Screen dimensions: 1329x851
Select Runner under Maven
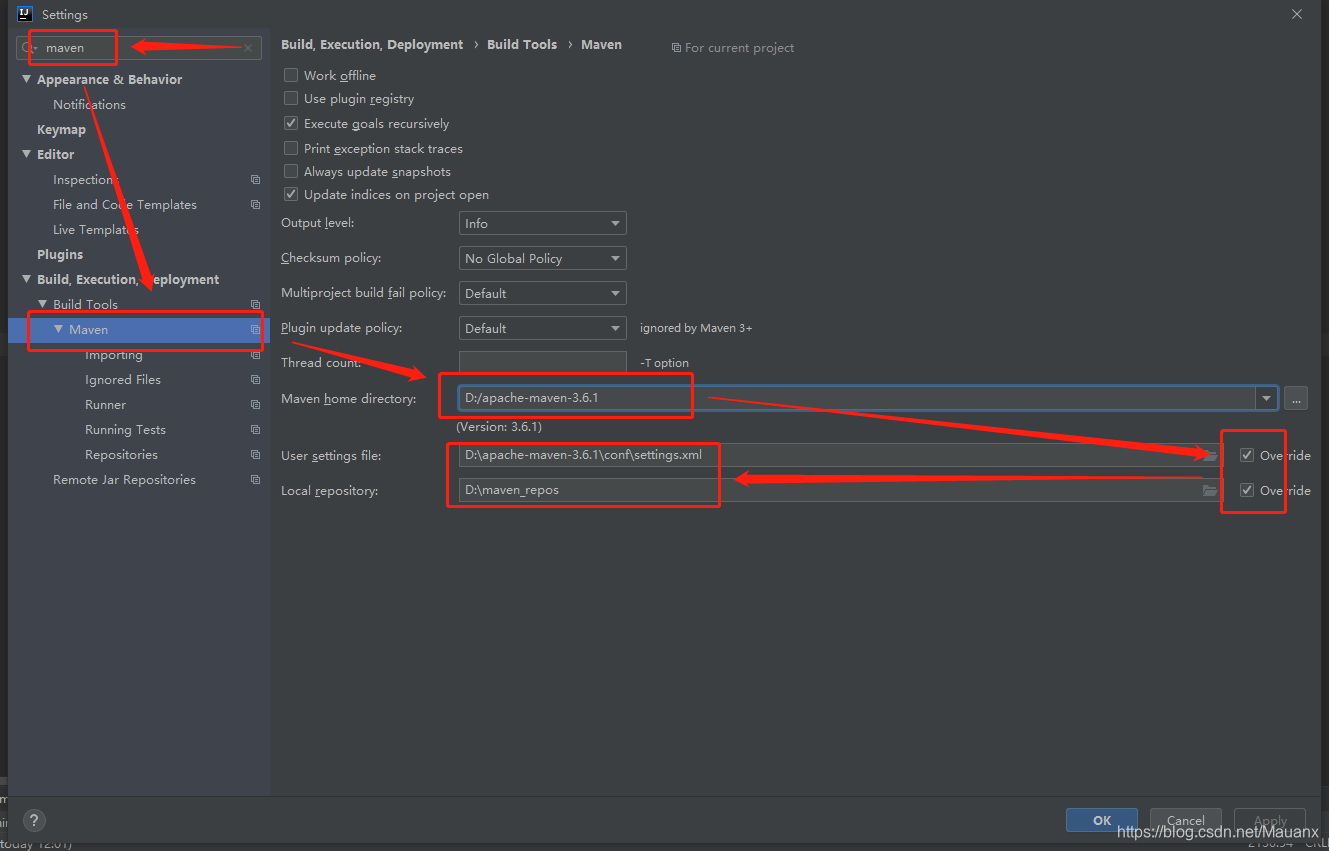coord(105,404)
